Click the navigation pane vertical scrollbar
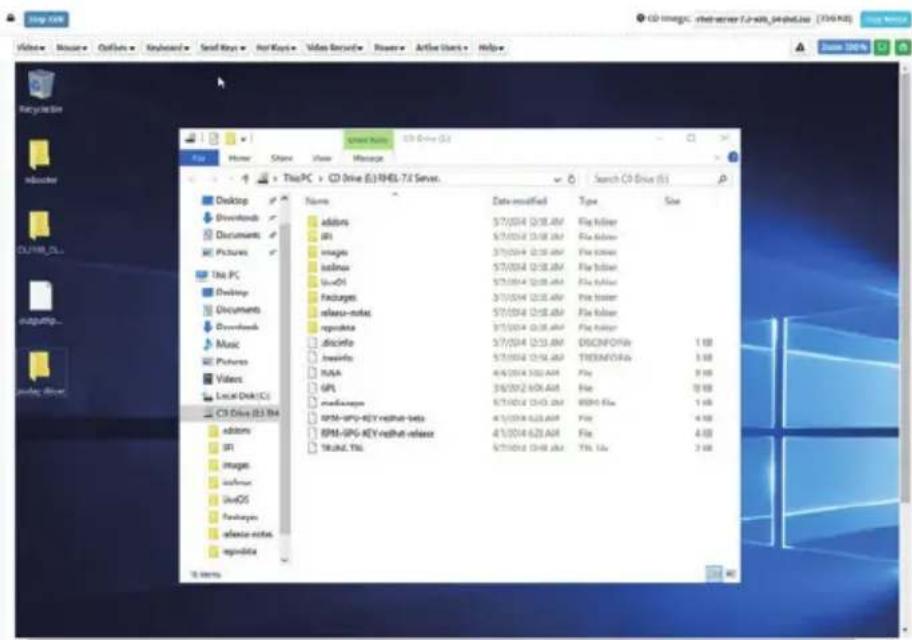912x640 pixels. pos(284,378)
